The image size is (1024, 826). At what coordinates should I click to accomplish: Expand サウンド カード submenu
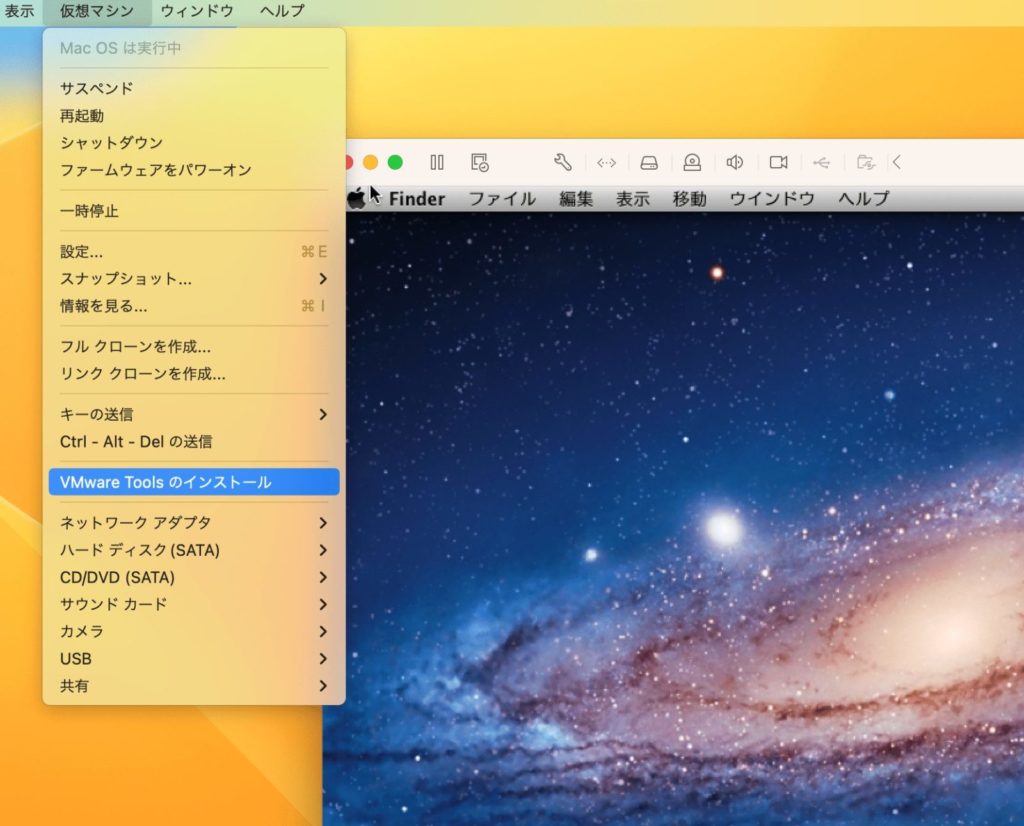(194, 604)
